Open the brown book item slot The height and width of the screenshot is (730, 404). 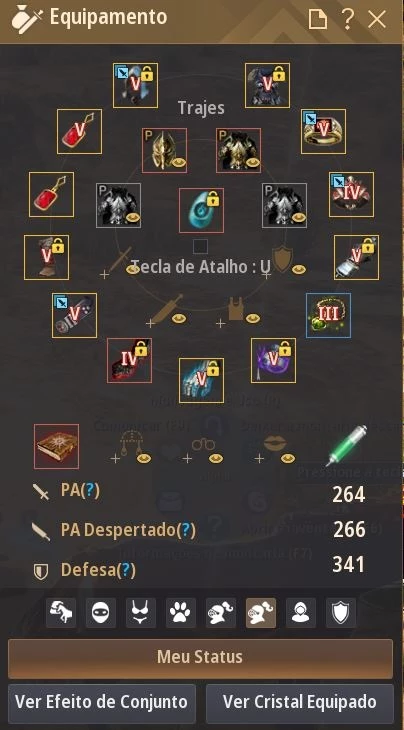(x=56, y=446)
